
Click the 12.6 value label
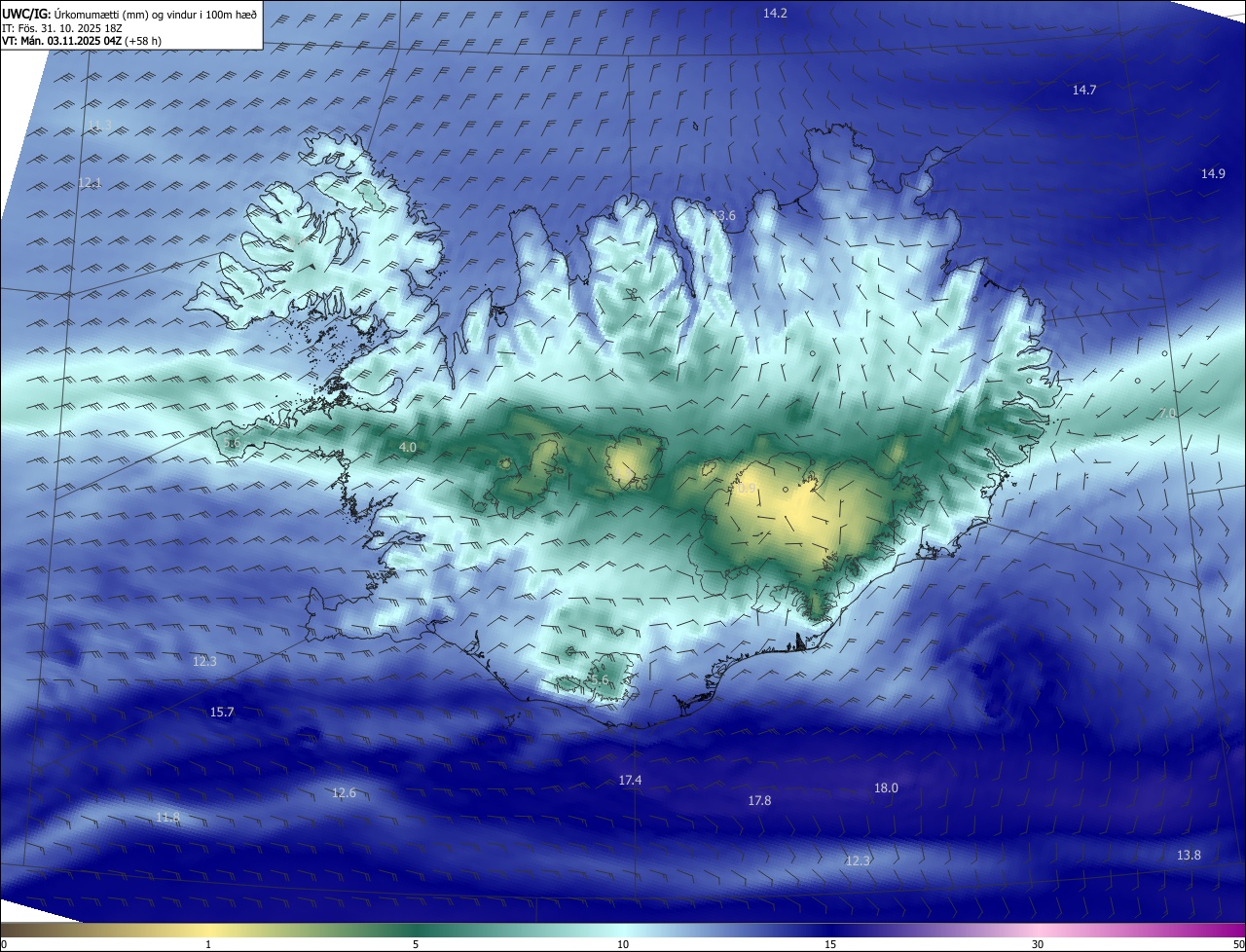coord(344,792)
